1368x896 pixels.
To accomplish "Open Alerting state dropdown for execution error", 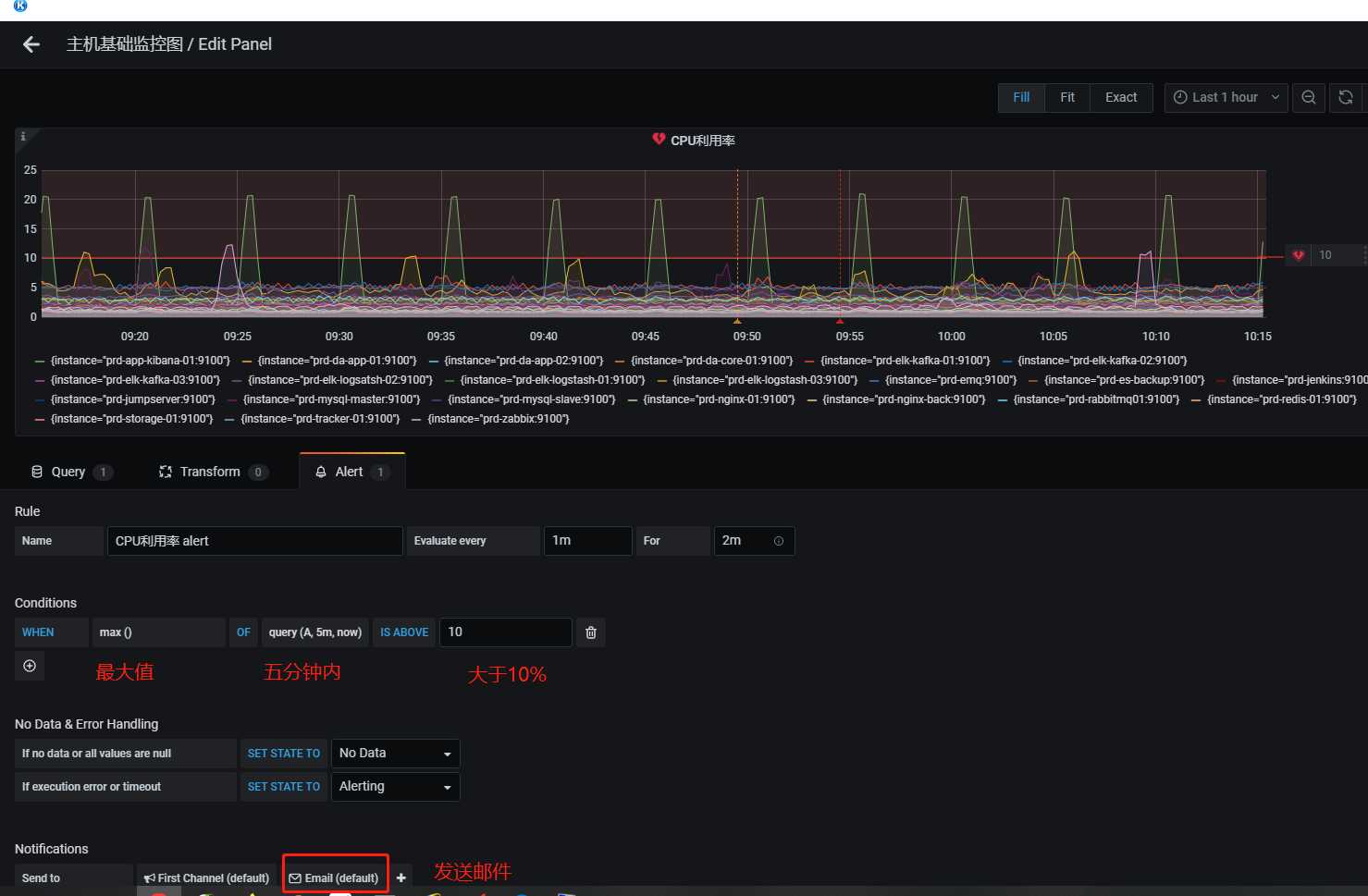I will (x=395, y=787).
